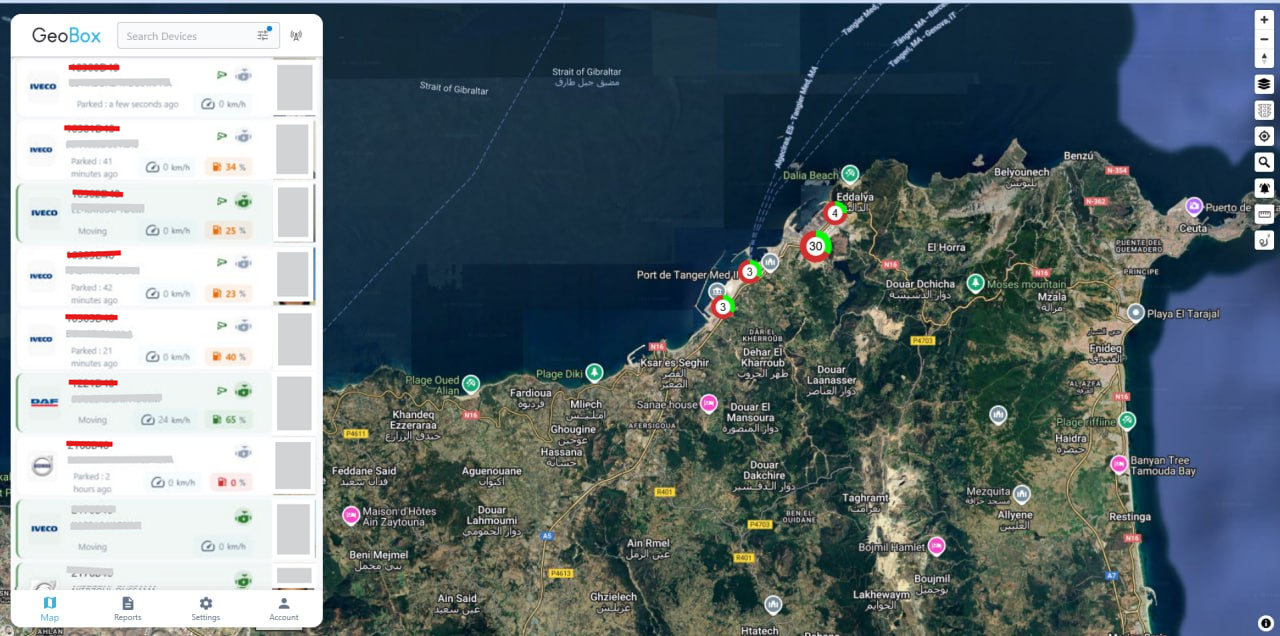Zoom out the map with minus button
This screenshot has height=636, width=1280.
1264,39
